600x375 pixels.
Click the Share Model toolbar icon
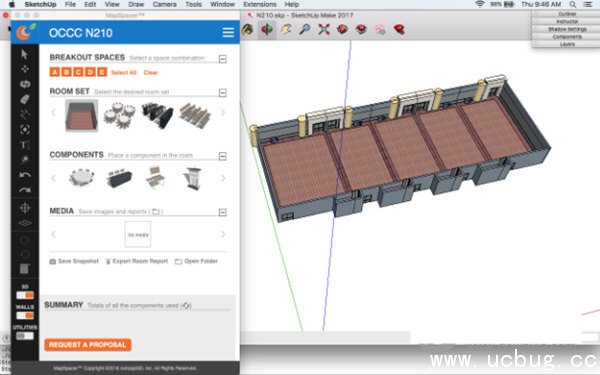(x=361, y=29)
